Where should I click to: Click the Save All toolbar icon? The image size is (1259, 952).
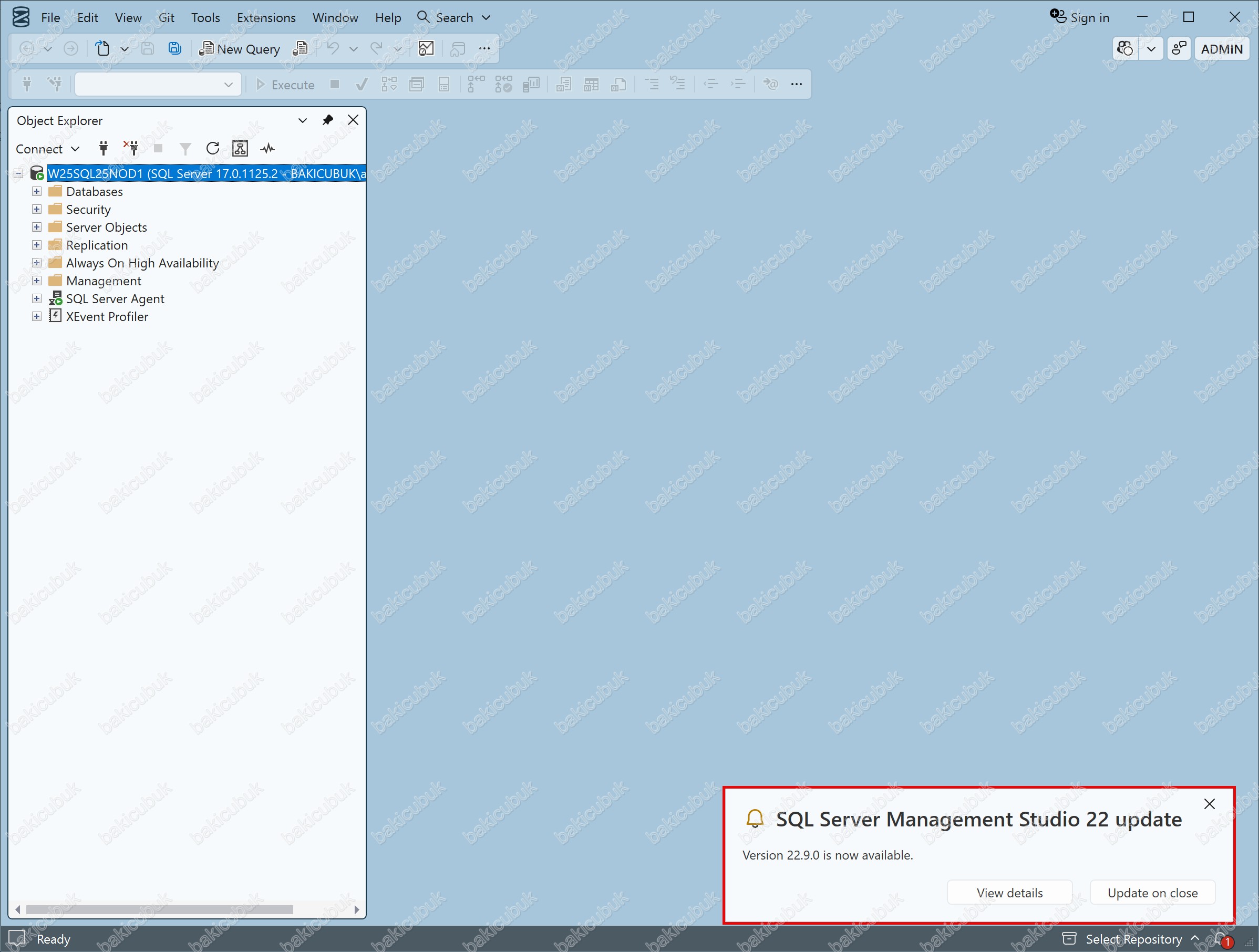(175, 48)
